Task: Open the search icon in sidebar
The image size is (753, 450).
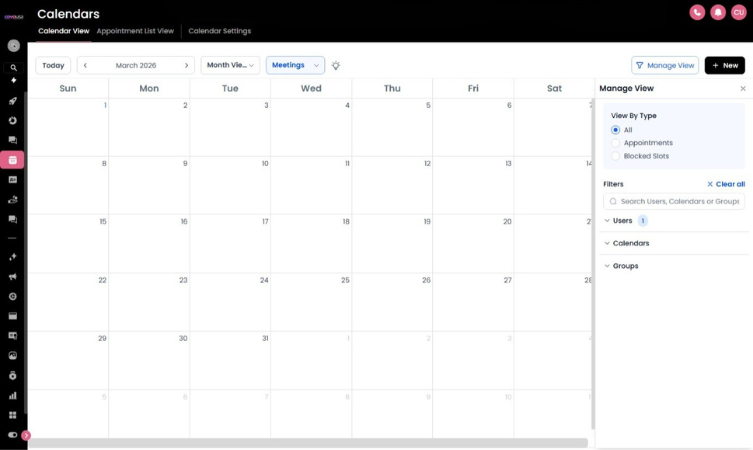Action: click(13, 68)
